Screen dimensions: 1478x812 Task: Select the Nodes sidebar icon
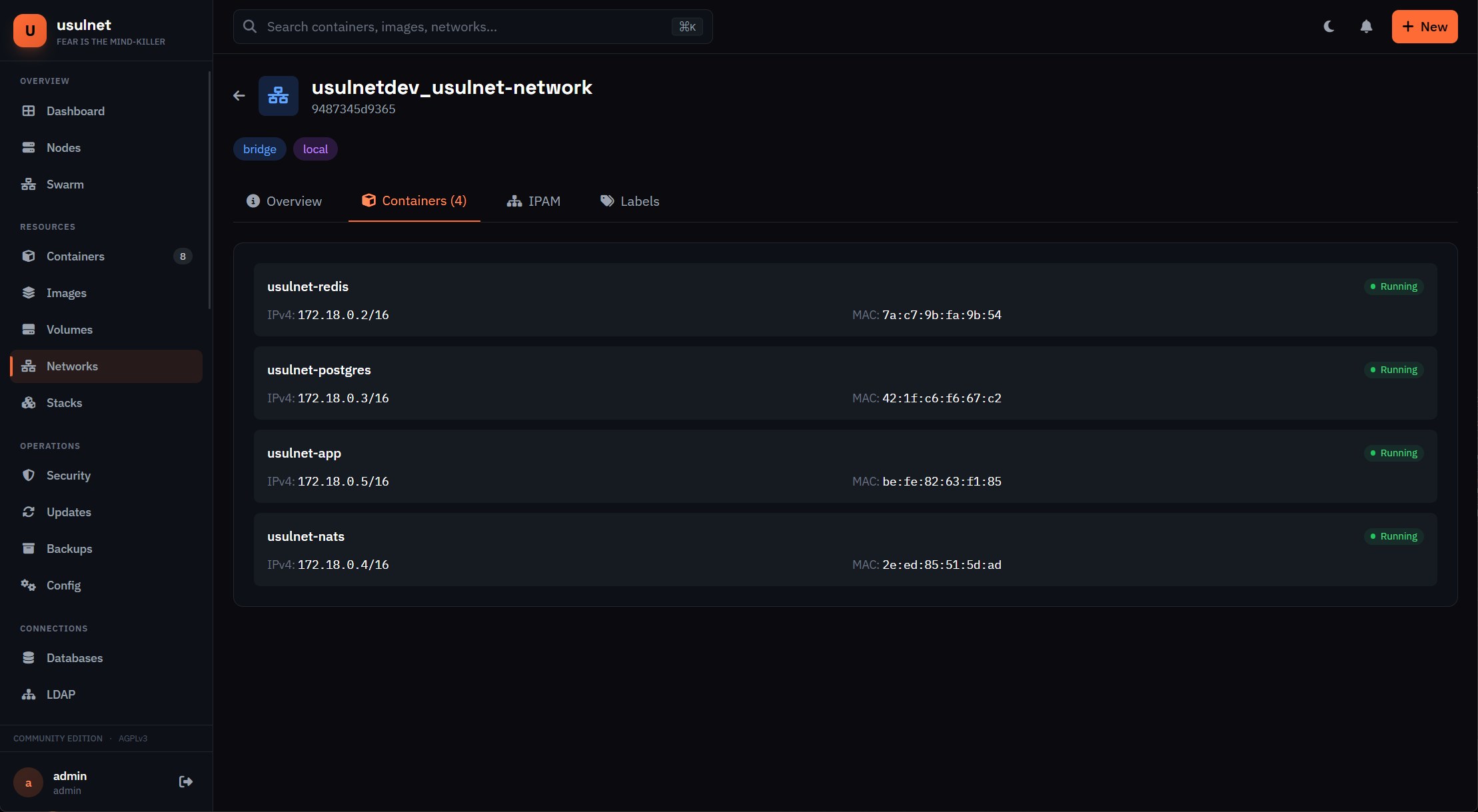coord(64,147)
